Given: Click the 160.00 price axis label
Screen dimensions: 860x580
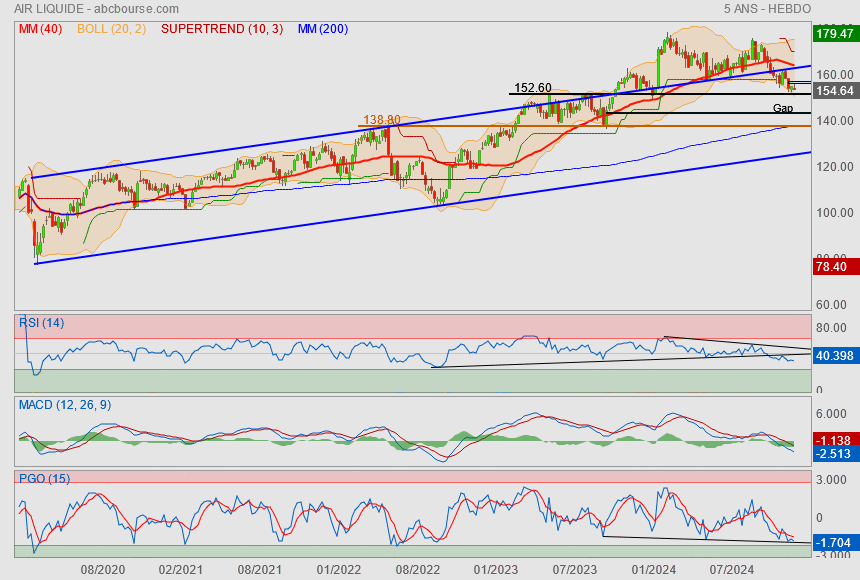Looking at the screenshot, I should [835, 75].
